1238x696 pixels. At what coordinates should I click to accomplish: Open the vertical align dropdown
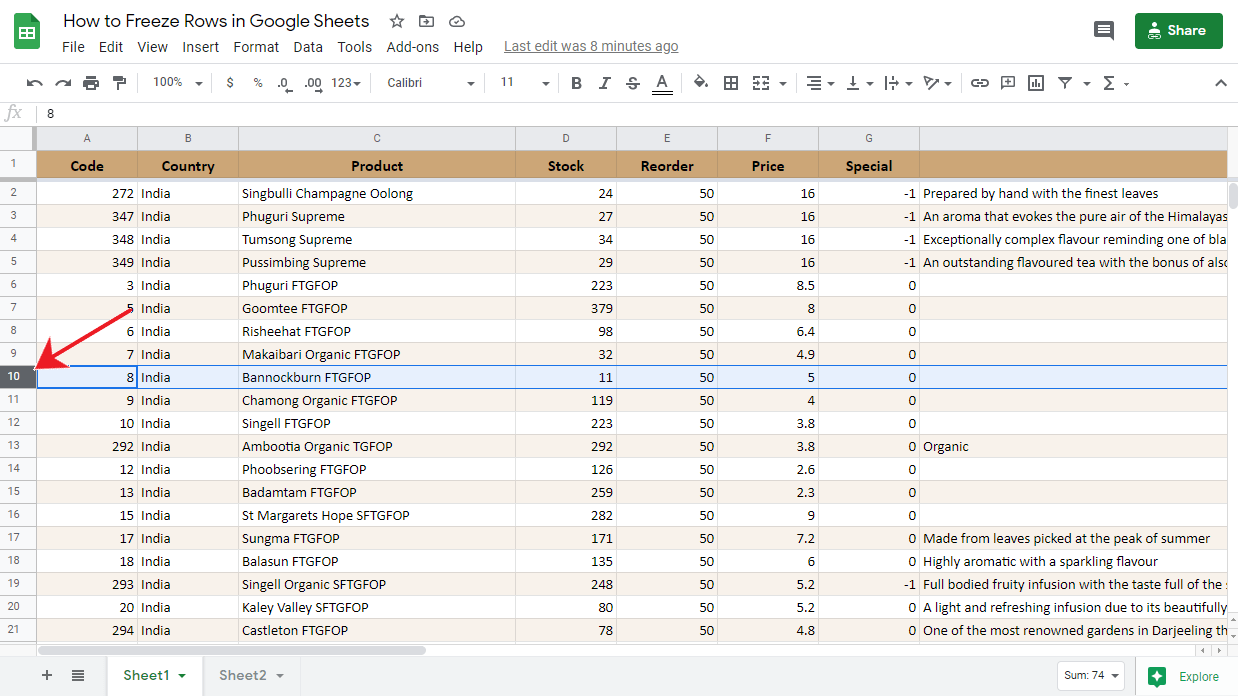(860, 83)
